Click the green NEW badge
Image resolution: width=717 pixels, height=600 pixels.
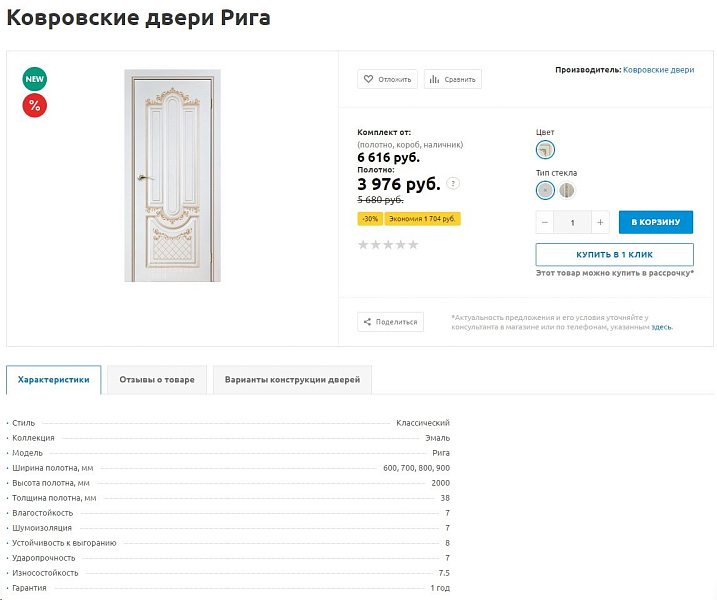click(35, 79)
